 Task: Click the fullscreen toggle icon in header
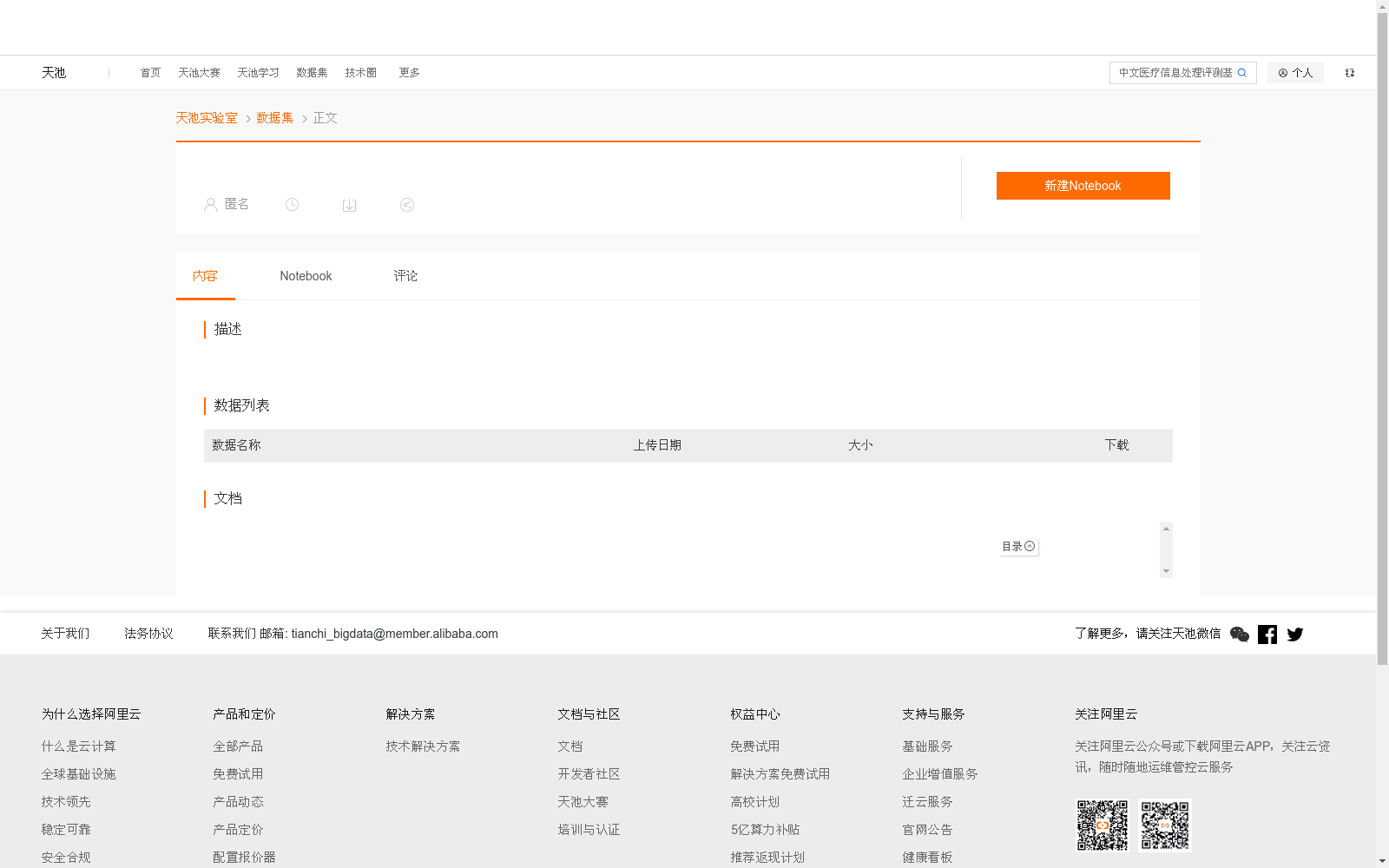pyautogui.click(x=1350, y=73)
